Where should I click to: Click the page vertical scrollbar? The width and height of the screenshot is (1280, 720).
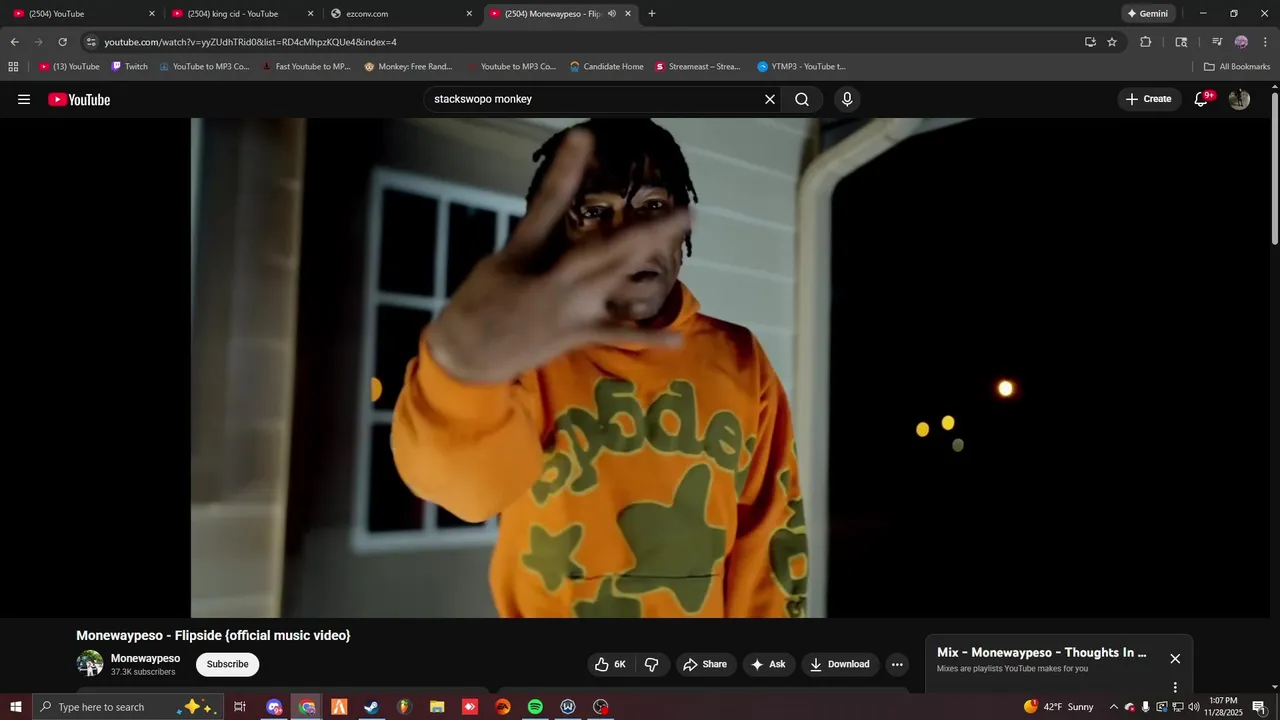coord(1274,170)
